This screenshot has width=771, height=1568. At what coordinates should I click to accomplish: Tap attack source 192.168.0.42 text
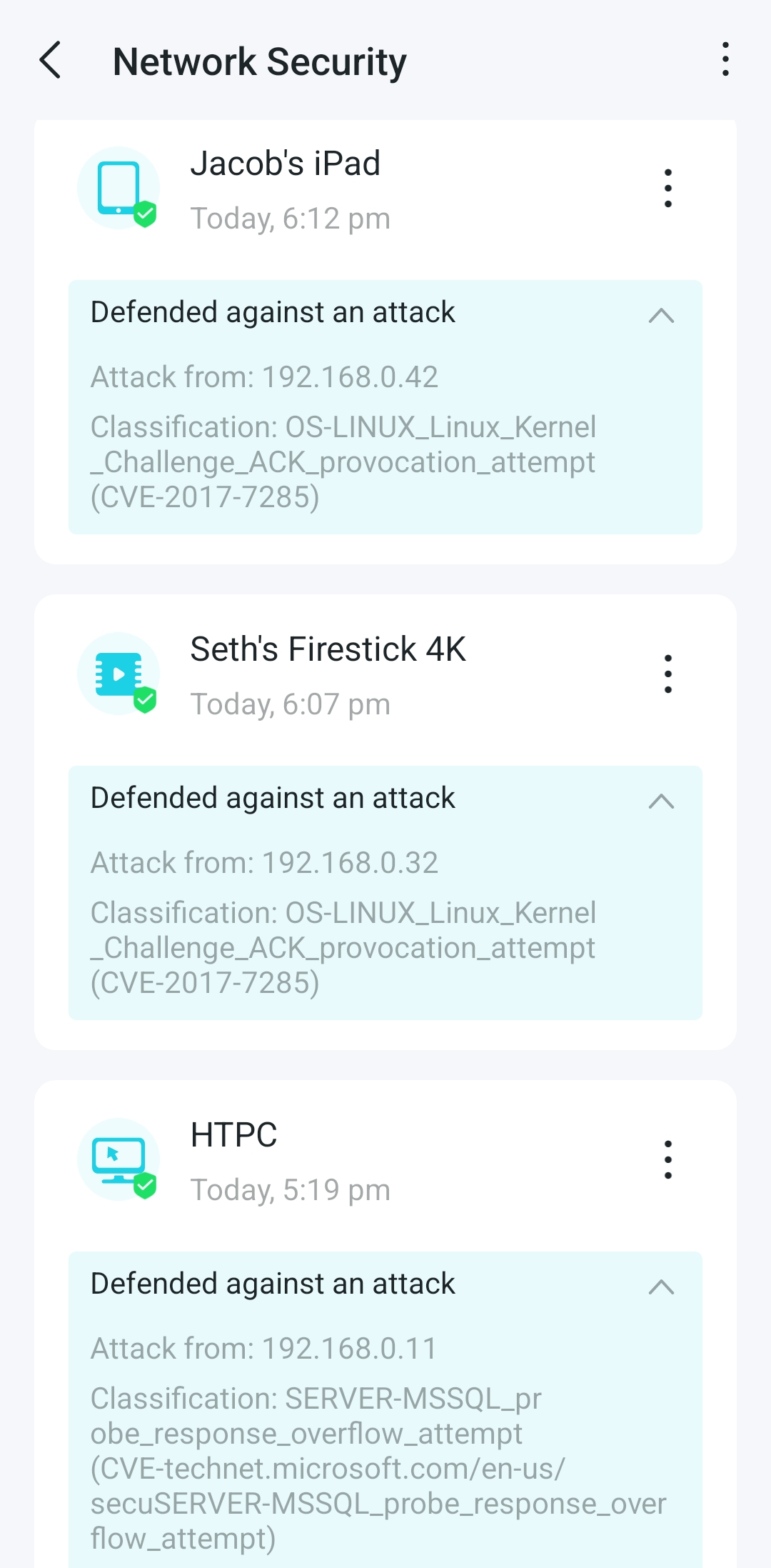pyautogui.click(x=264, y=377)
